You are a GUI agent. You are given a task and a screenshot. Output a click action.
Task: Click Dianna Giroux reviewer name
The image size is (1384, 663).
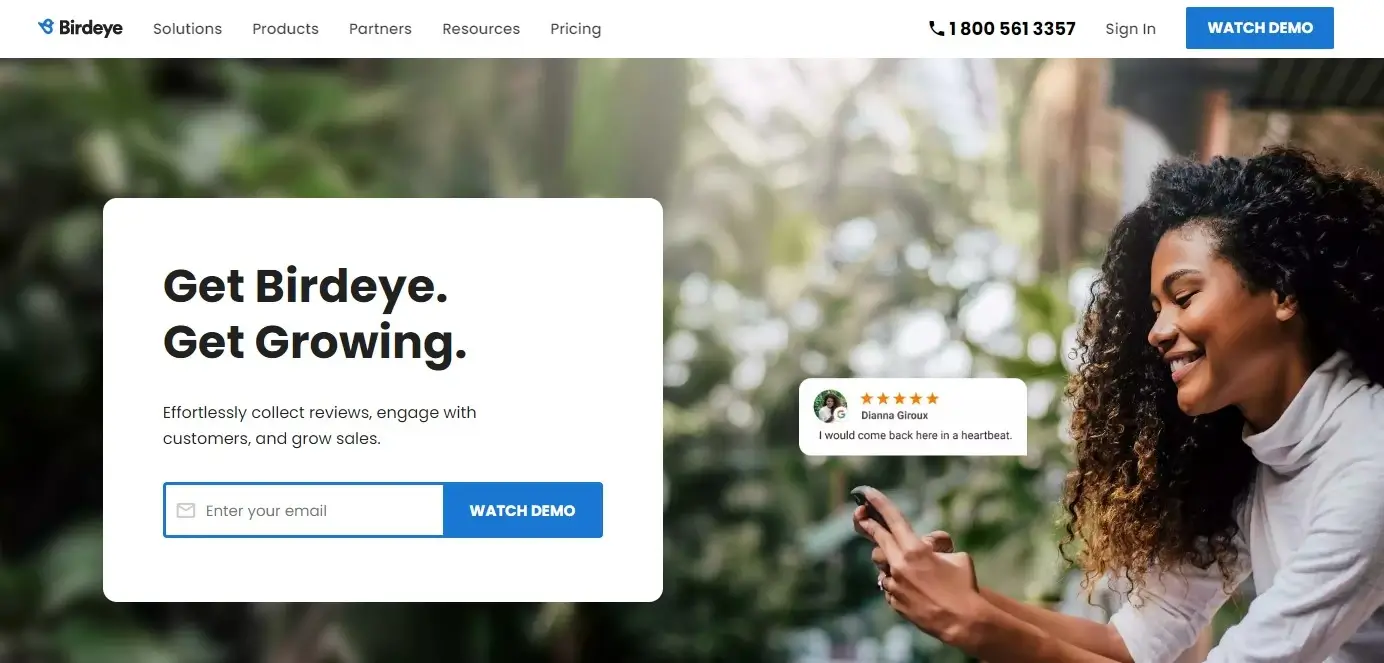[894, 416]
